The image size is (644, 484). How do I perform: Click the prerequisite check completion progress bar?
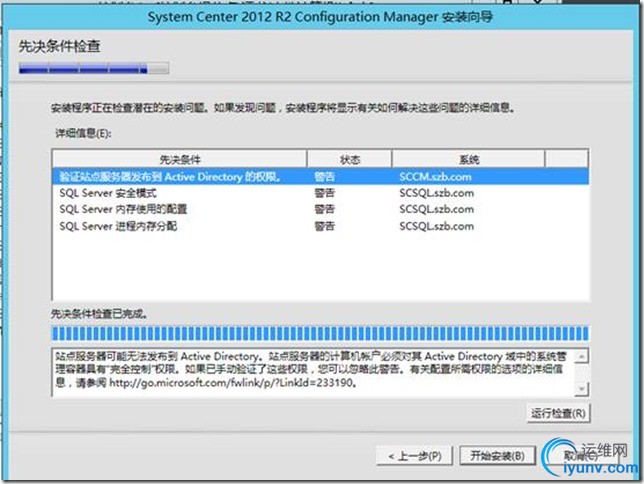point(320,333)
